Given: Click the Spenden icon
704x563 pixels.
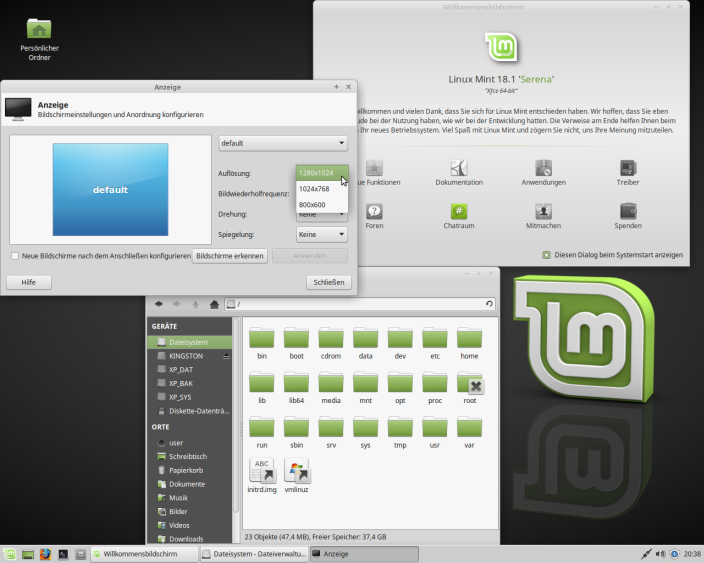Looking at the screenshot, I should [628, 211].
